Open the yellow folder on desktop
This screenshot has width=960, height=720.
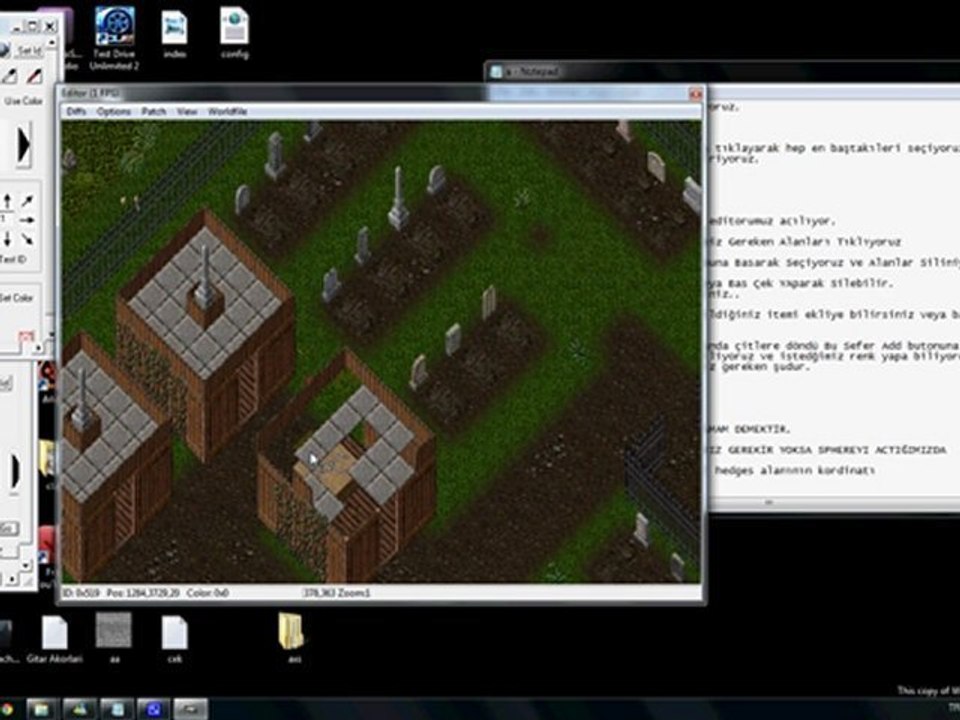(292, 637)
